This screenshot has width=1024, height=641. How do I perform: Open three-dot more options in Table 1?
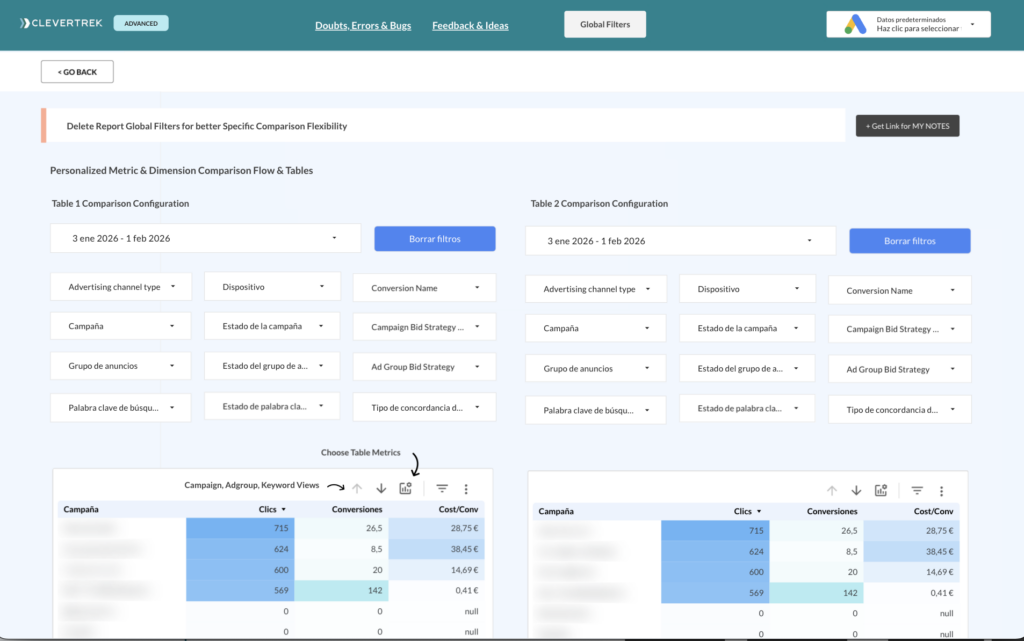(x=466, y=489)
